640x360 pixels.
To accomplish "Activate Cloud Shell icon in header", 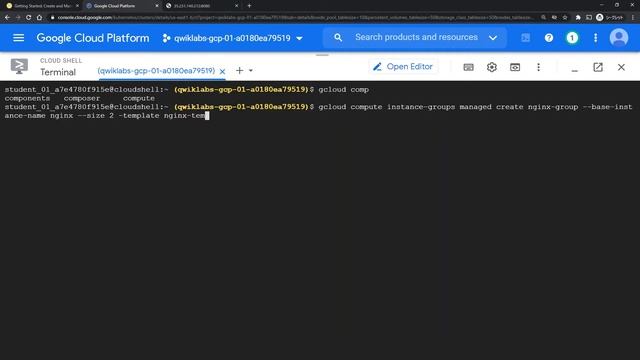I will tap(525, 38).
